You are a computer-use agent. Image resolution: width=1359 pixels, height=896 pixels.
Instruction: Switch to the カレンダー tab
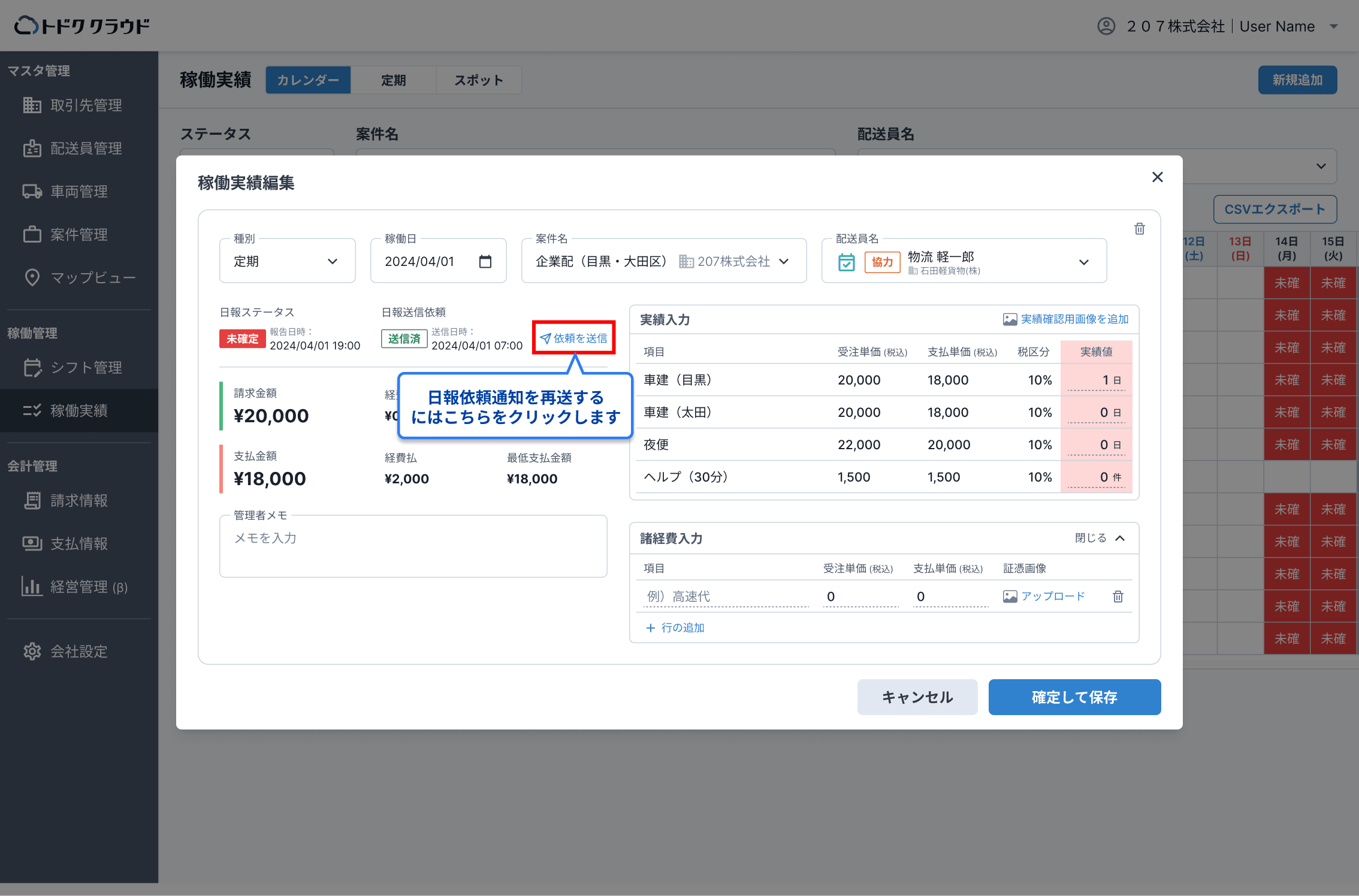tap(308, 80)
